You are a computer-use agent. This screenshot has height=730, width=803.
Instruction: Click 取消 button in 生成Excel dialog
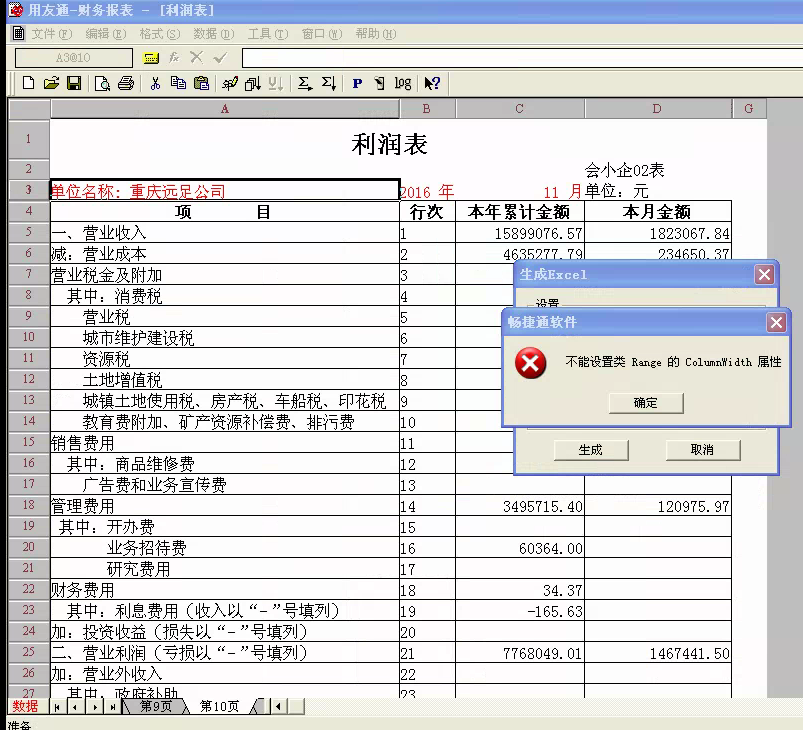703,450
